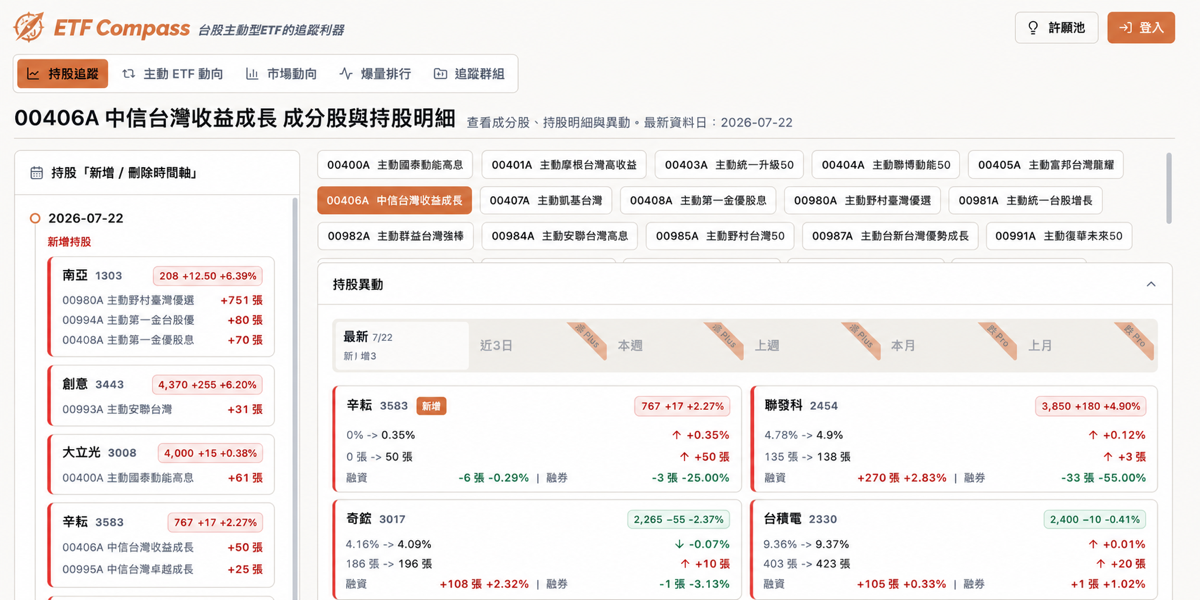Select ETF 00981A 主動統一台股增長
Viewport: 1200px width, 600px height.
click(1026, 200)
